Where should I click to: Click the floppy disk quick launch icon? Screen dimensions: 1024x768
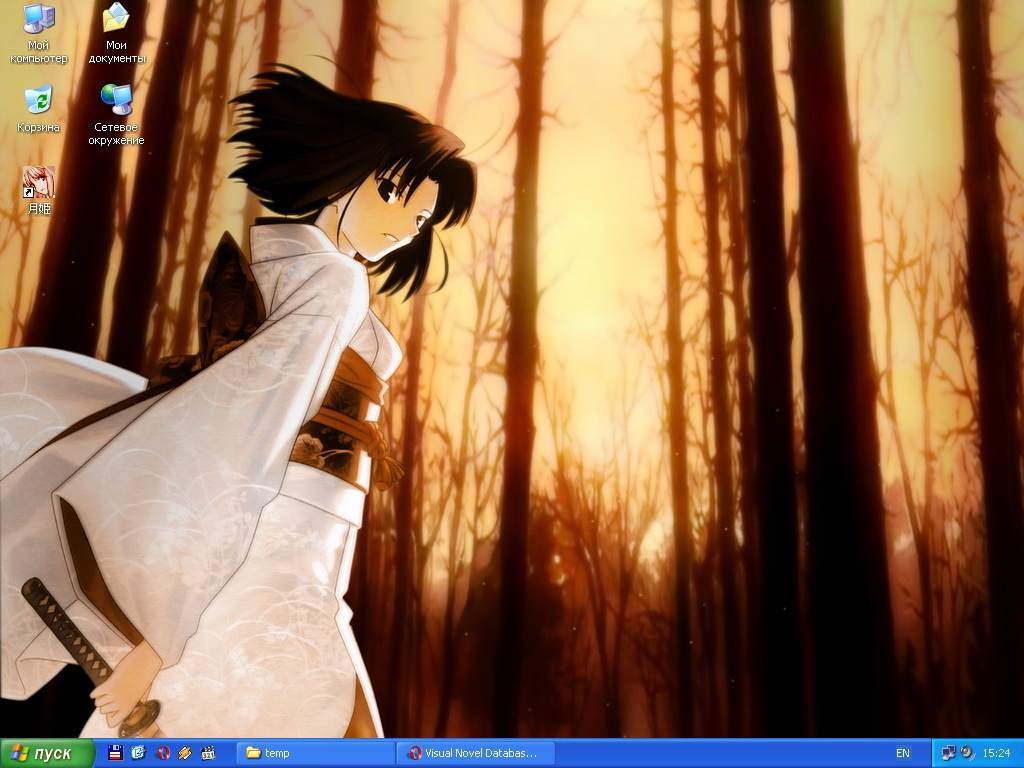click(x=116, y=753)
